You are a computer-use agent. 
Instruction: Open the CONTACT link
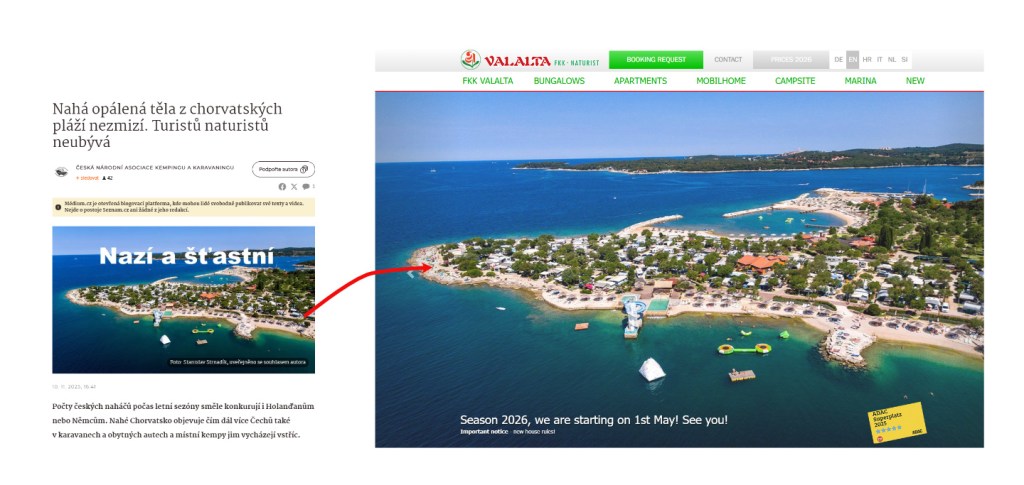pyautogui.click(x=728, y=59)
